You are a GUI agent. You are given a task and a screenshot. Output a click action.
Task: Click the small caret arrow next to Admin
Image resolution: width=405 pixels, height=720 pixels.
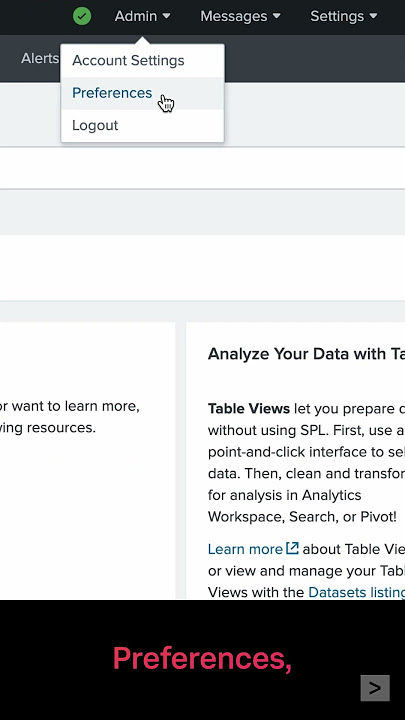pyautogui.click(x=167, y=16)
